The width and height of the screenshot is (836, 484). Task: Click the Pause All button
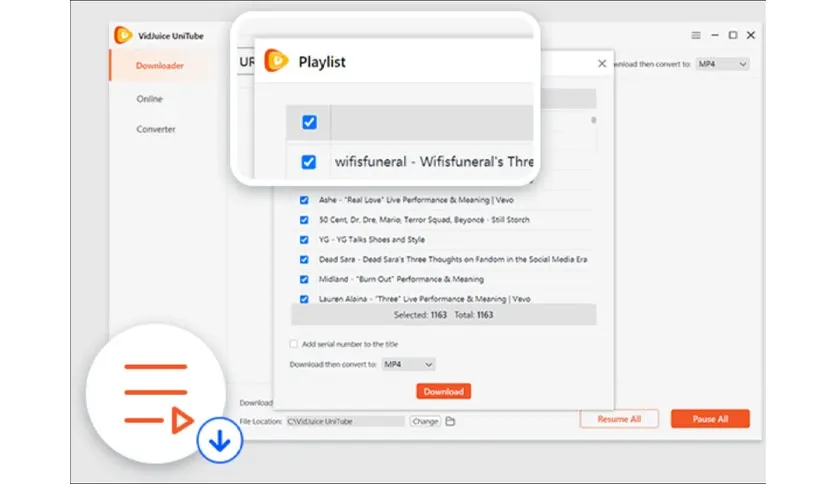point(710,419)
